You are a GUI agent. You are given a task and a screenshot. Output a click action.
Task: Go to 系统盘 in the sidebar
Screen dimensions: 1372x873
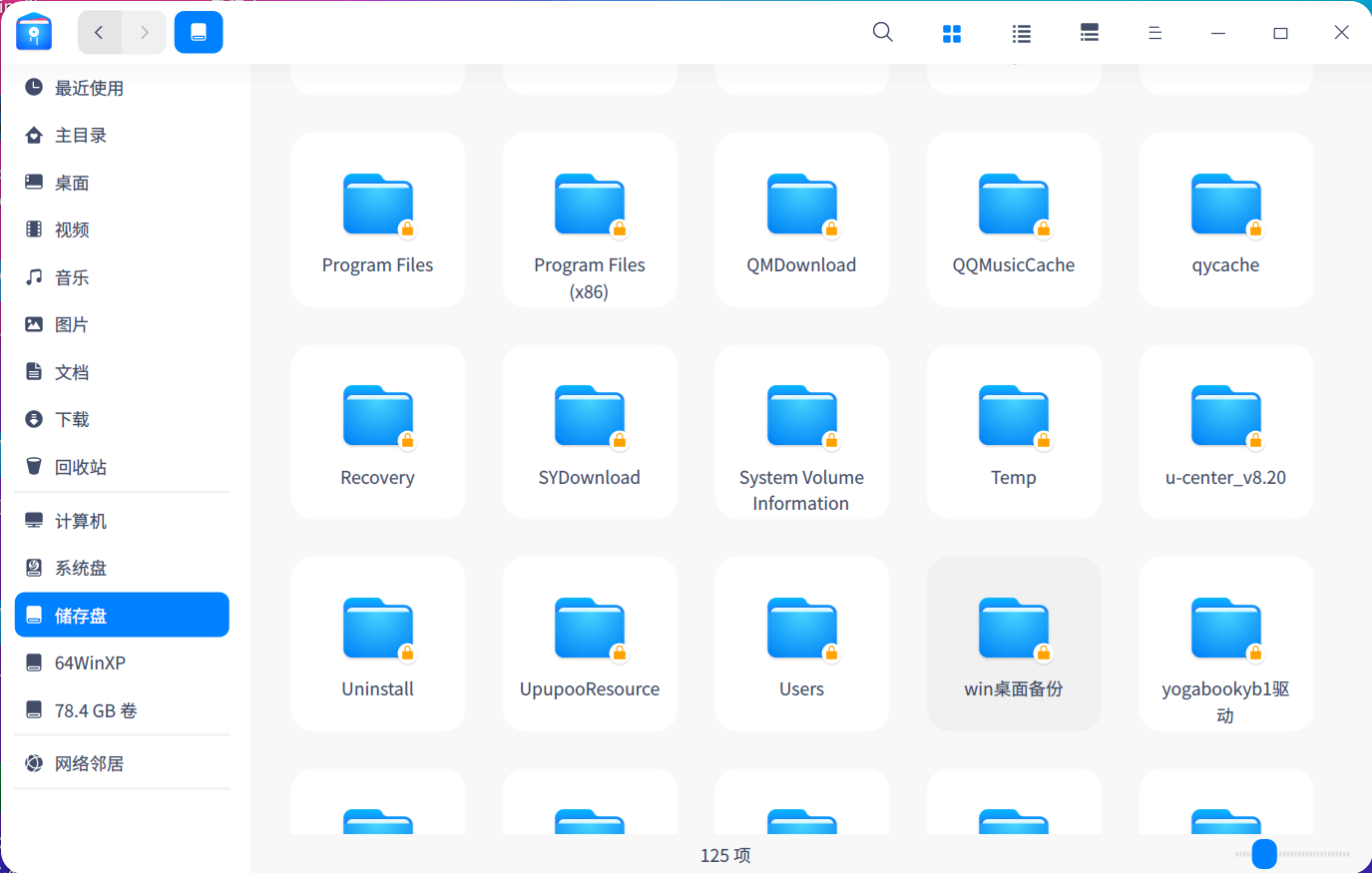80,569
